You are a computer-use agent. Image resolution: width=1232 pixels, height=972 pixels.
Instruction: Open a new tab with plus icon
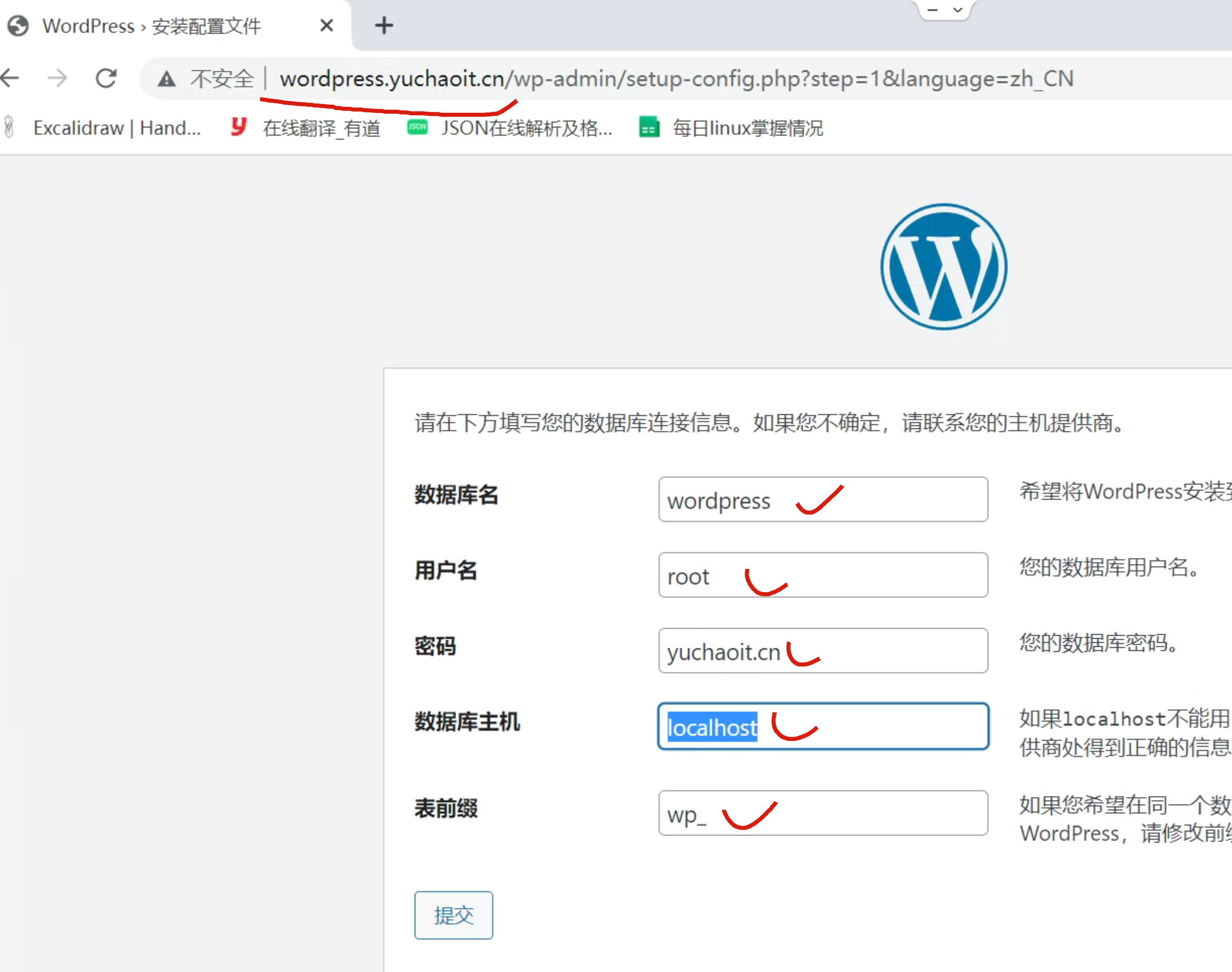384,25
